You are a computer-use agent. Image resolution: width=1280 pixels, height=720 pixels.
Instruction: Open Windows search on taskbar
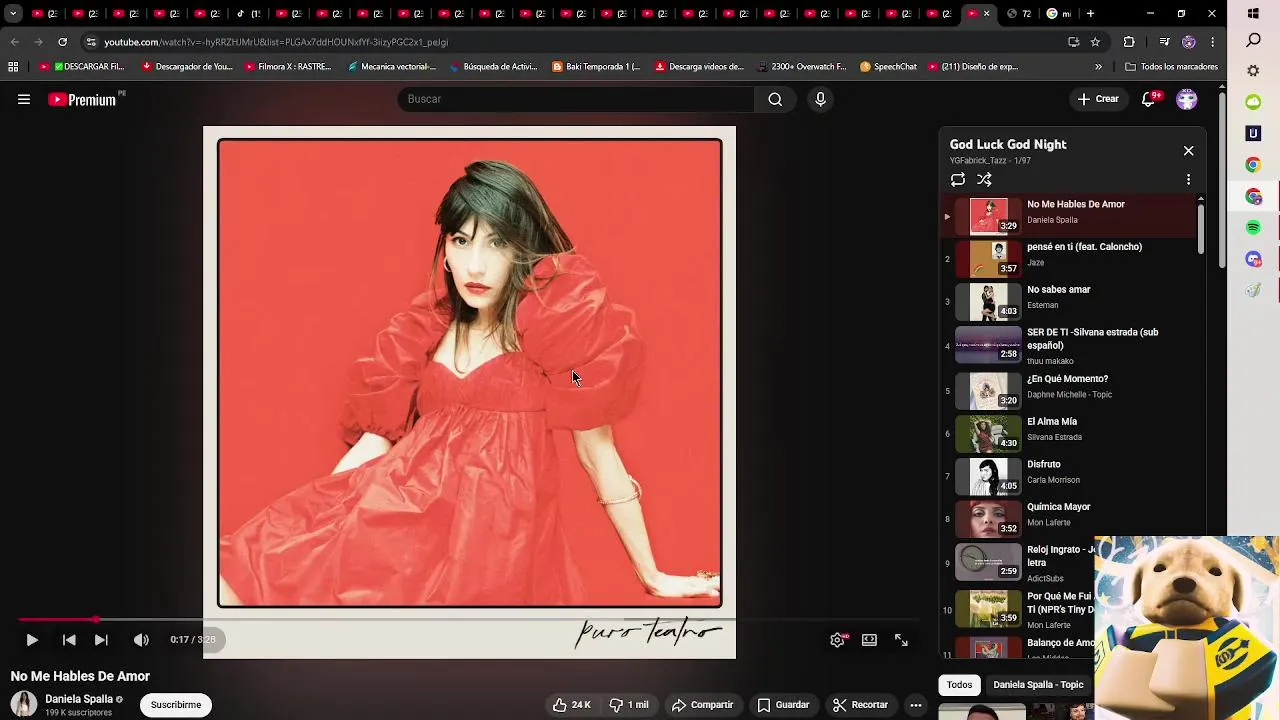(1253, 40)
